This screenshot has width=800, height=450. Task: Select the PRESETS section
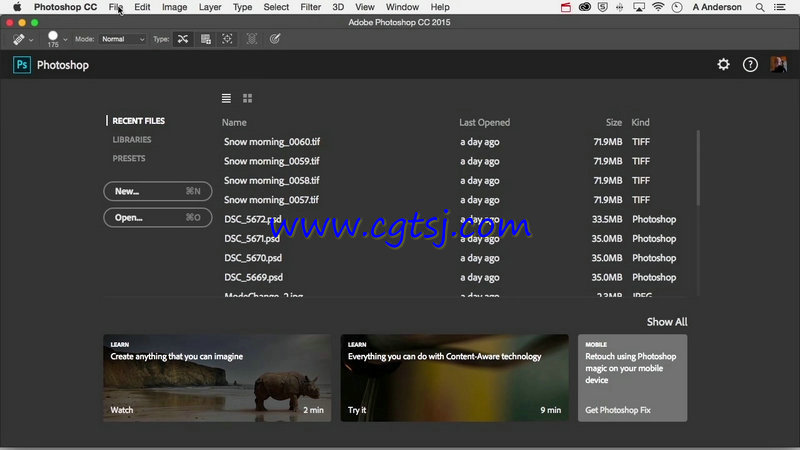coord(129,159)
